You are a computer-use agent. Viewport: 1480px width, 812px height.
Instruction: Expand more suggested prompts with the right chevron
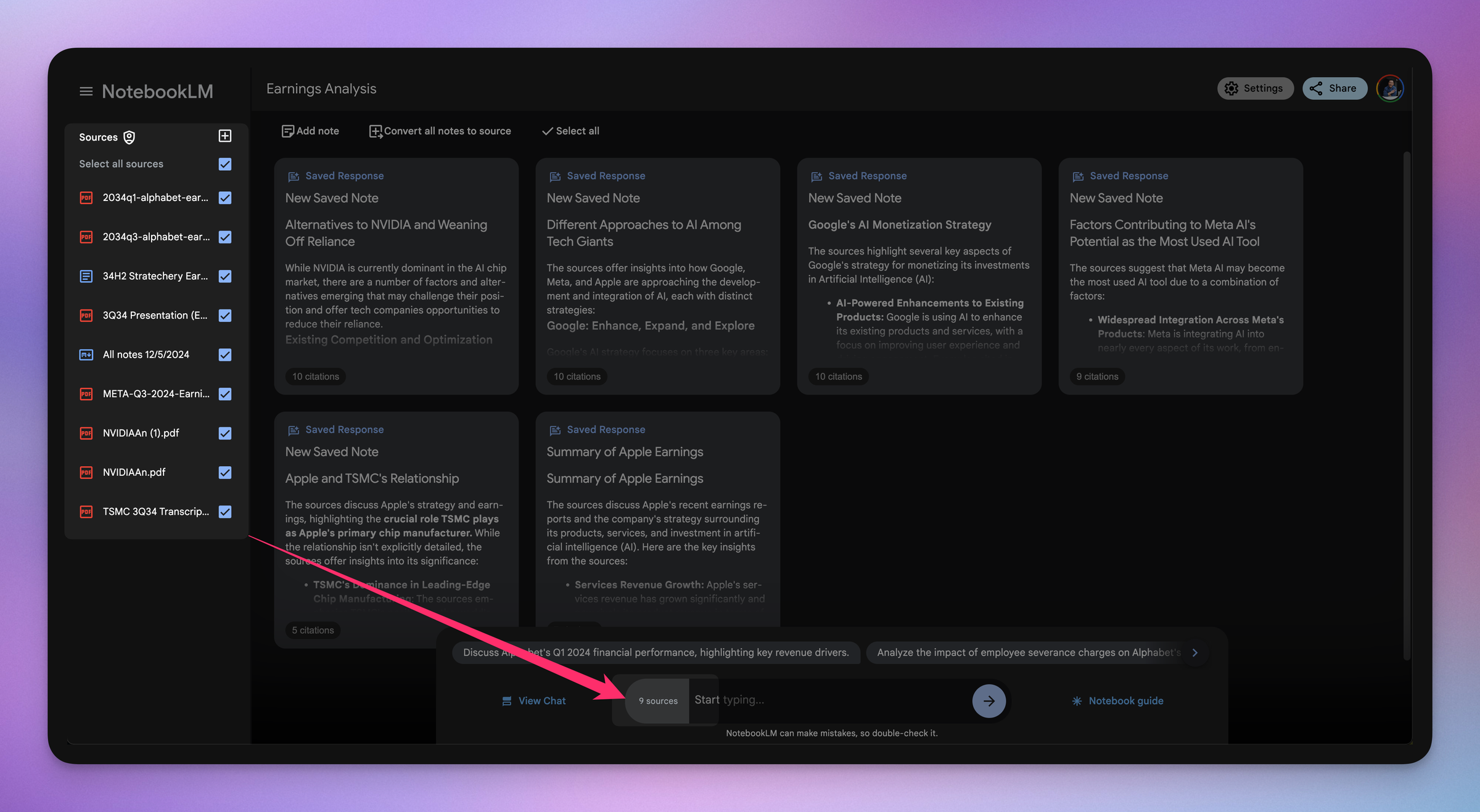(1195, 652)
